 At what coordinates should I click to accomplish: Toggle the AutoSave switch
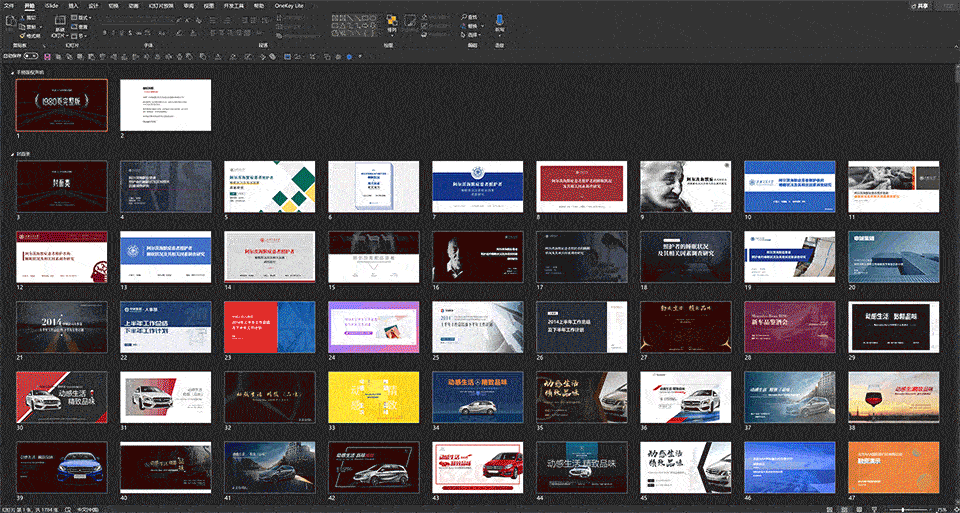31,56
